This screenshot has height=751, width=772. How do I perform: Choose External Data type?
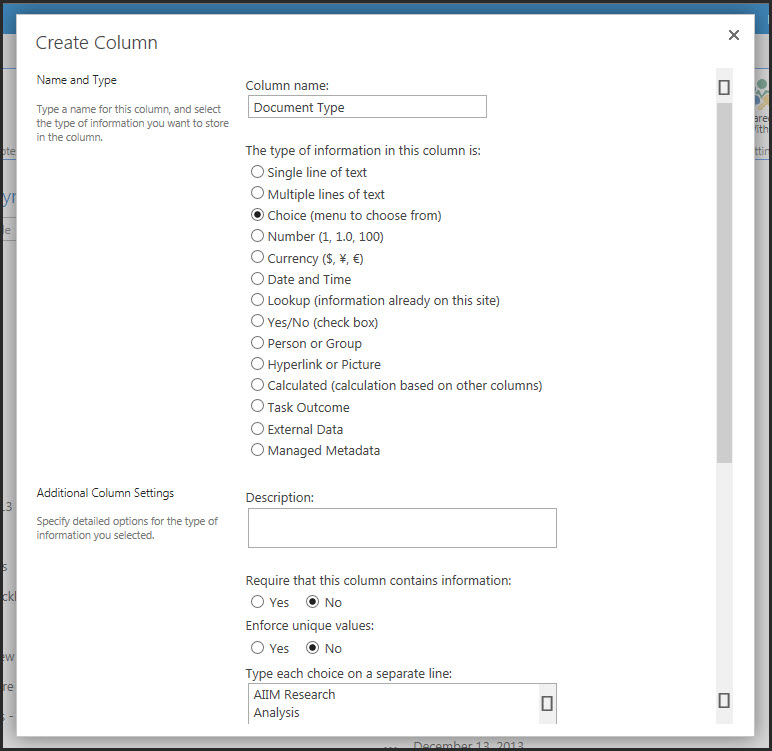258,429
